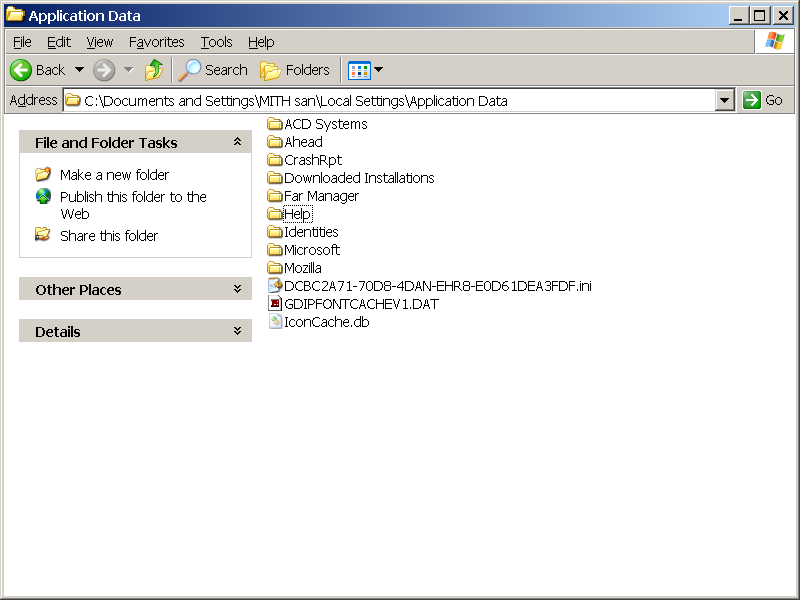
Task: Expand the Details panel
Action: (x=237, y=331)
